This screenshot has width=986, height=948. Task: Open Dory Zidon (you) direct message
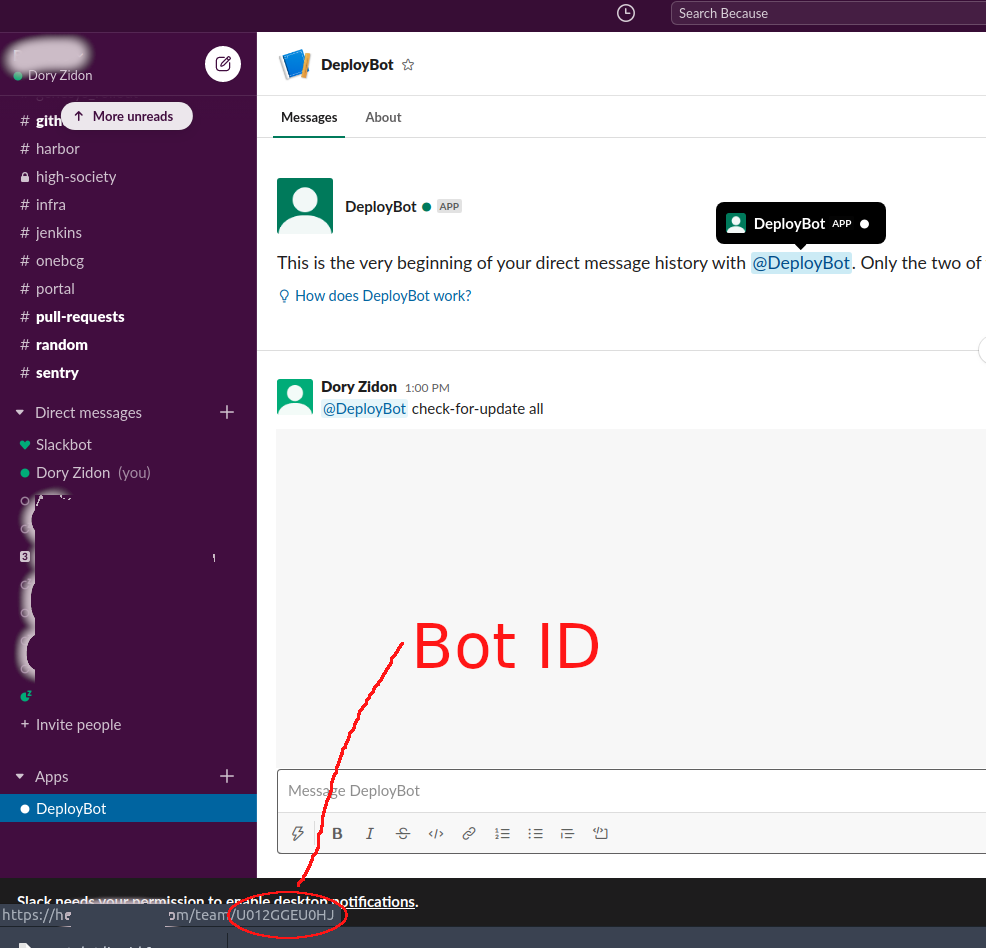click(x=128, y=473)
